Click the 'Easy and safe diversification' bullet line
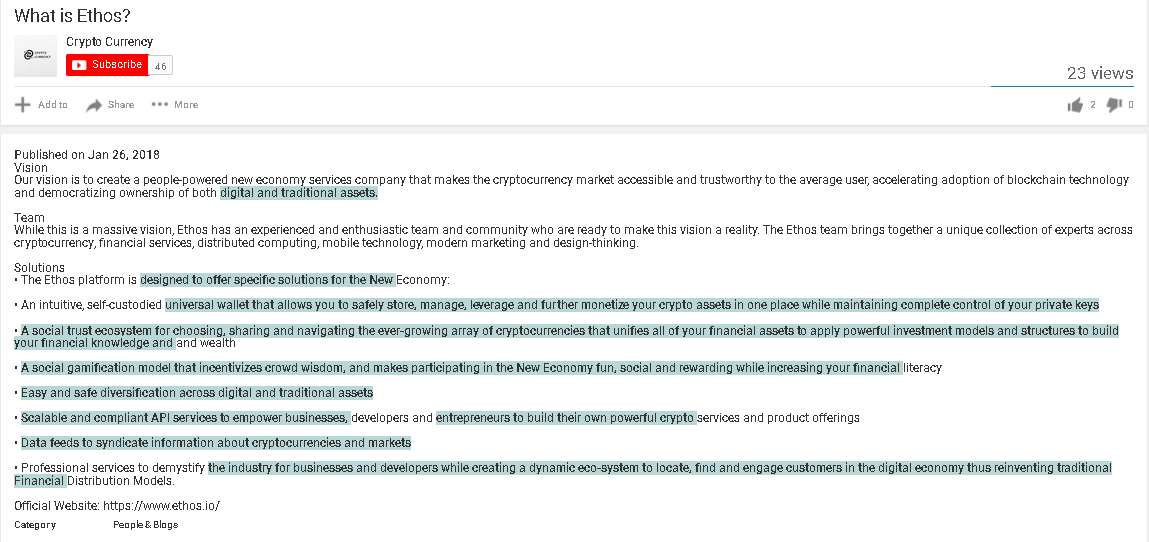The image size is (1149, 542). [x=193, y=393]
